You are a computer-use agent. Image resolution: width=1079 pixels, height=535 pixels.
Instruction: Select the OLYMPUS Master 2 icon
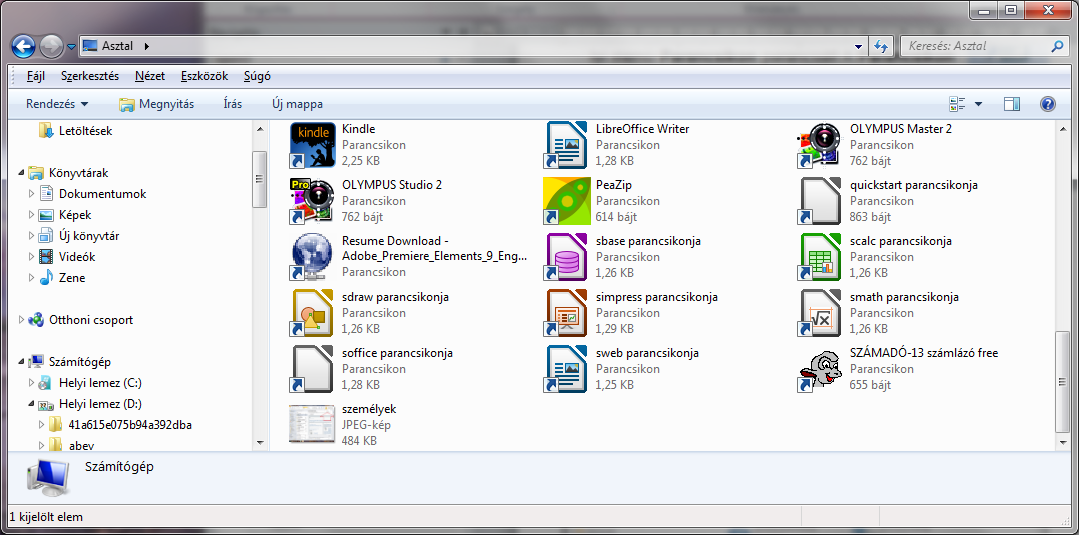point(820,145)
